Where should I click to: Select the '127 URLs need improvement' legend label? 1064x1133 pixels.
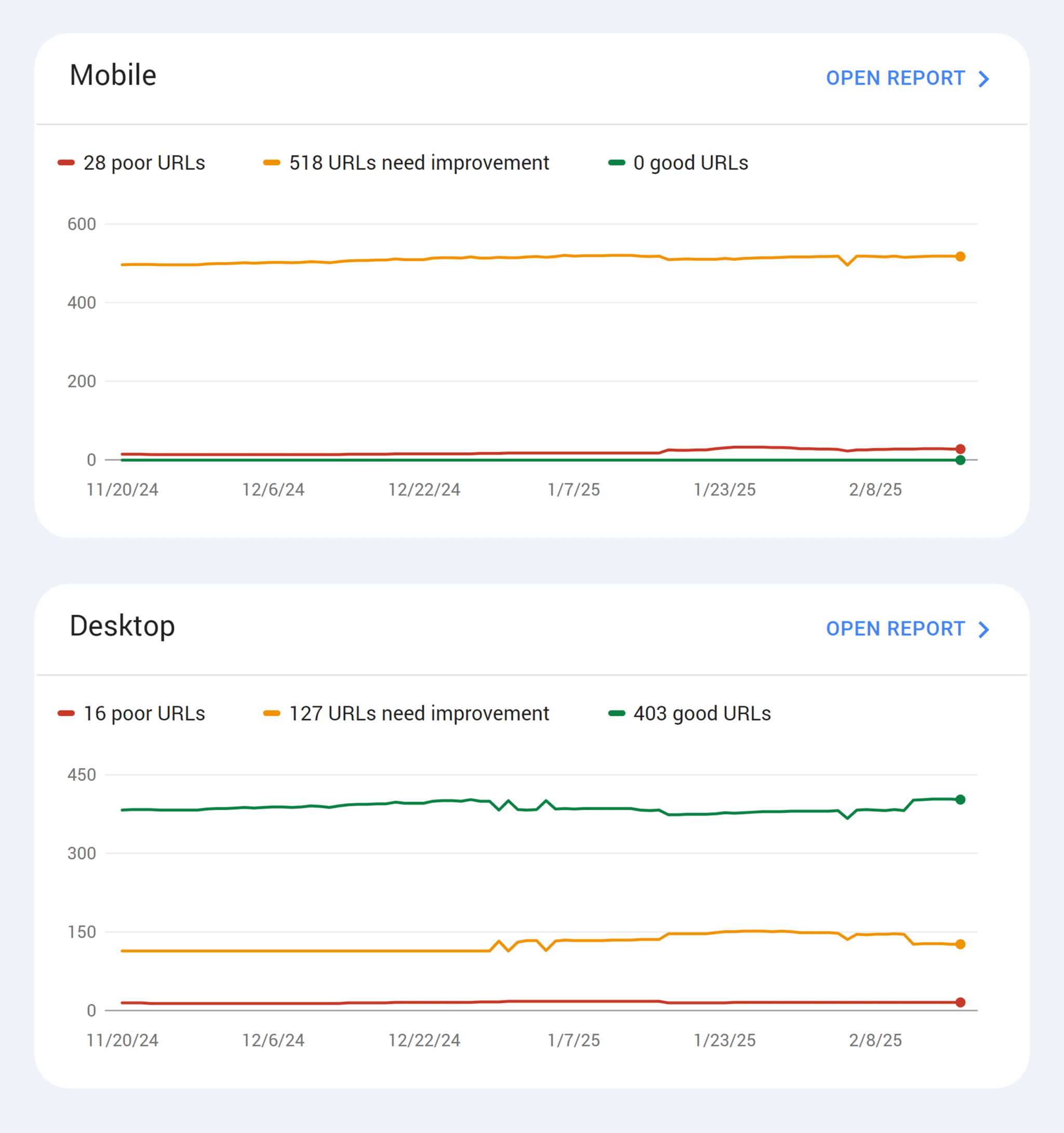[x=419, y=714]
